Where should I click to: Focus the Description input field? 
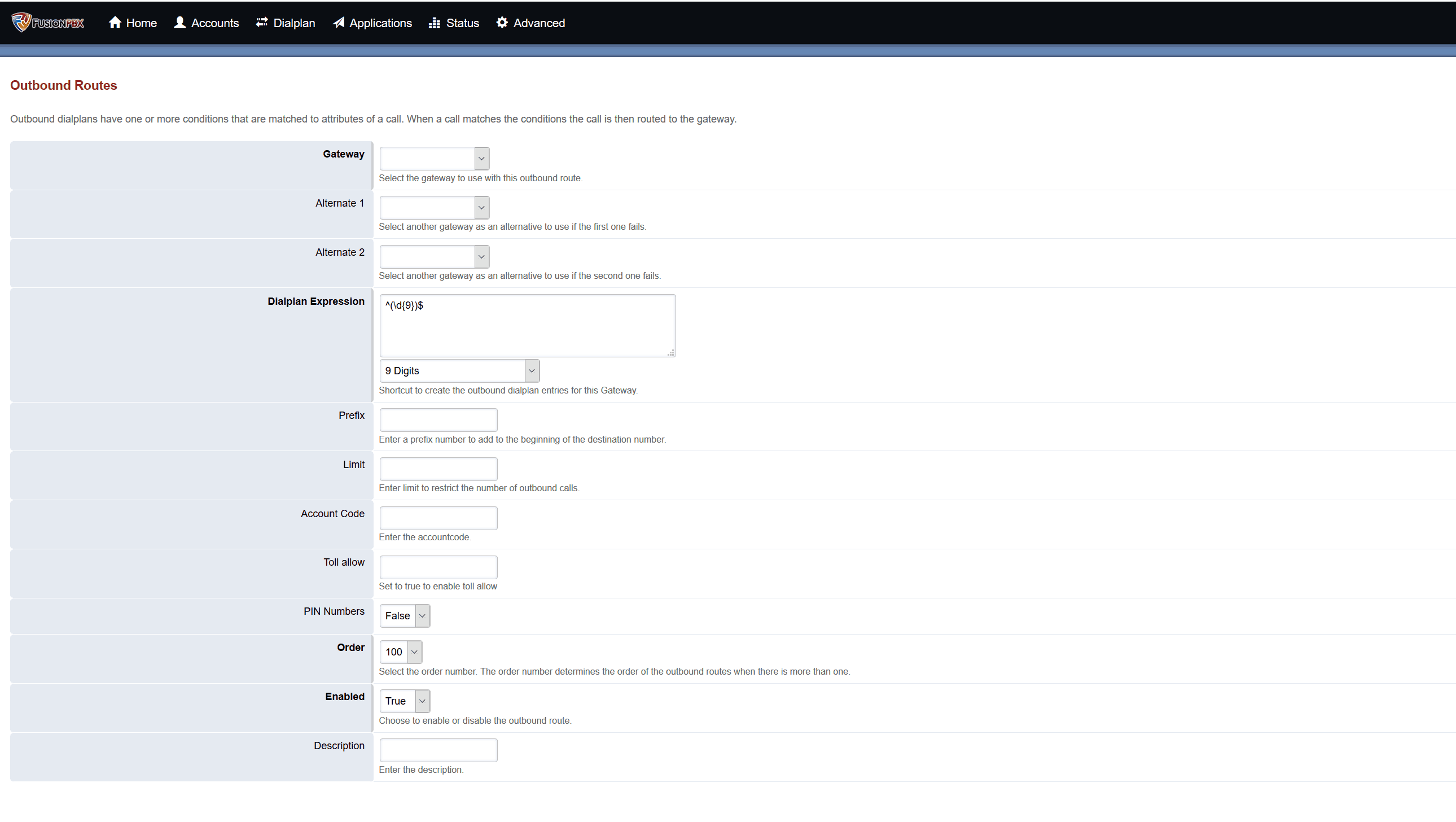pyautogui.click(x=438, y=750)
